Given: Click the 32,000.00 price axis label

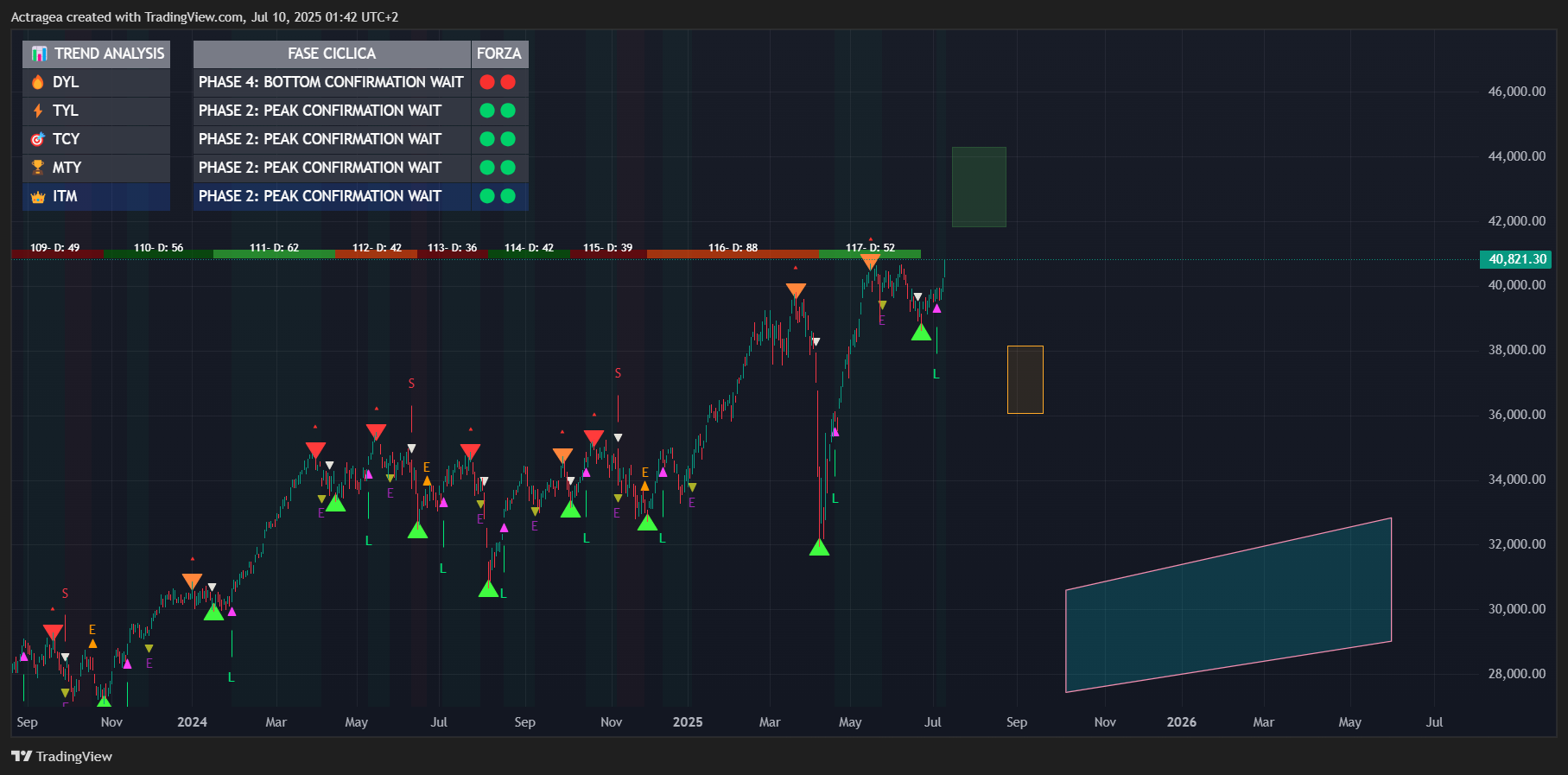Looking at the screenshot, I should [1516, 544].
